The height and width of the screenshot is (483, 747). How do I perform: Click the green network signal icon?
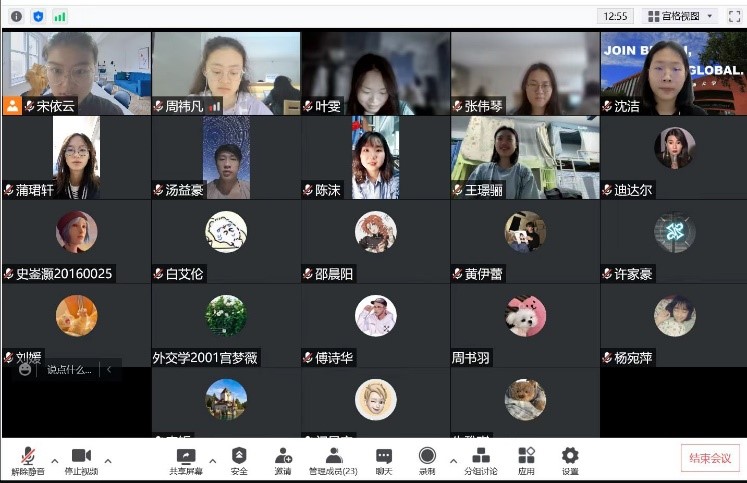tap(60, 16)
